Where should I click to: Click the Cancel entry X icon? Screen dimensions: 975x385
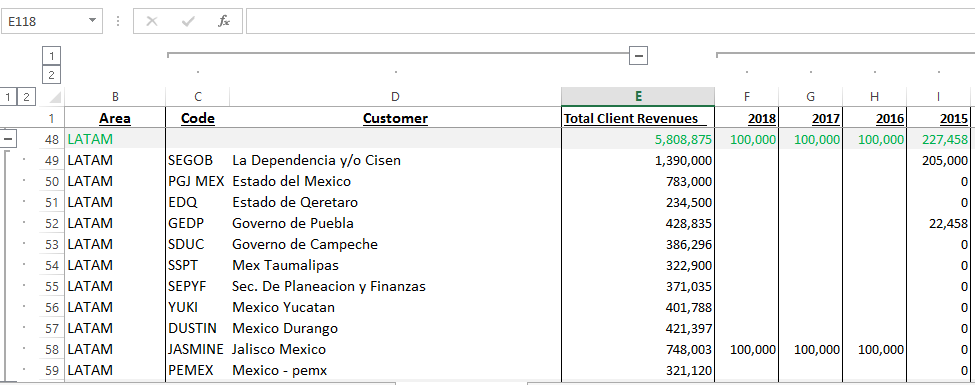pyautogui.click(x=152, y=21)
